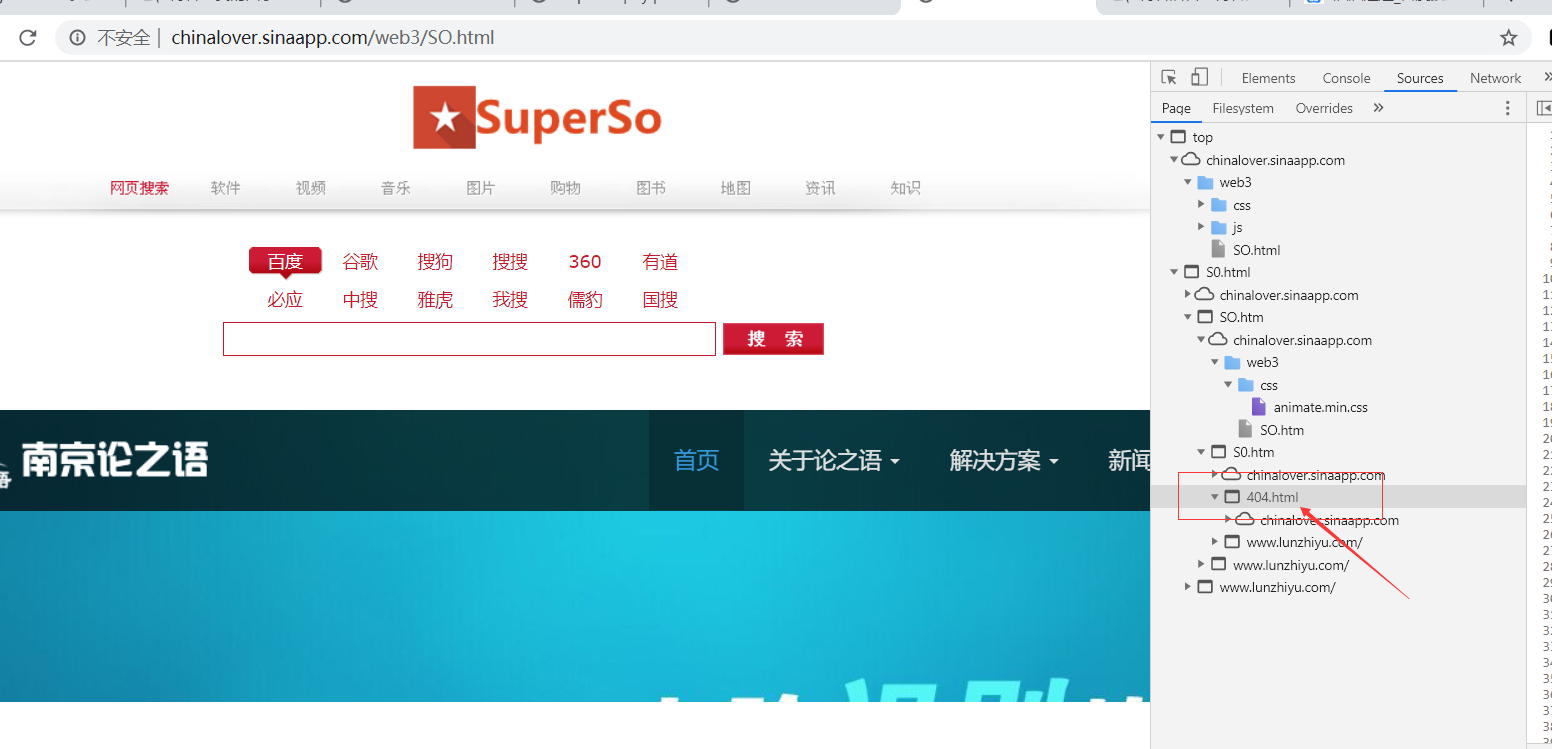The height and width of the screenshot is (749, 1552).
Task: Collapse the top frame tree arrow
Action: (1161, 137)
